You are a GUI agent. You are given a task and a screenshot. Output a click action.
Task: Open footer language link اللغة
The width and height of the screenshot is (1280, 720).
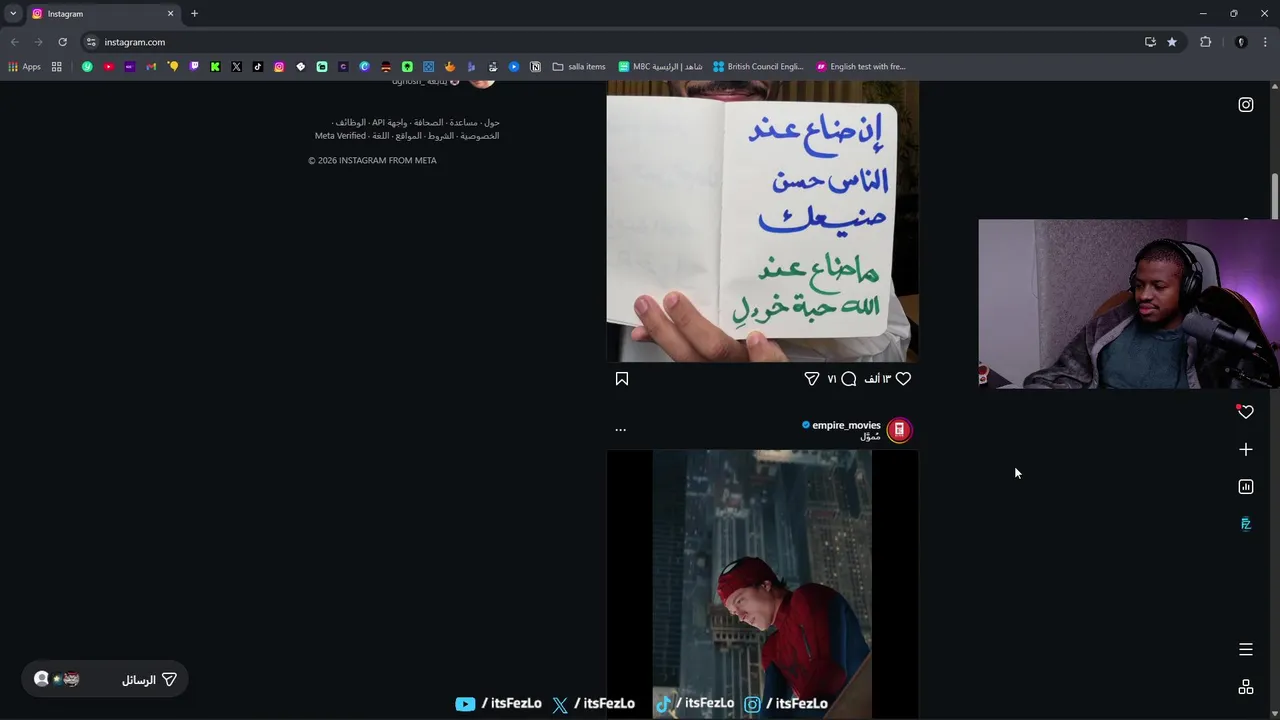click(x=381, y=136)
